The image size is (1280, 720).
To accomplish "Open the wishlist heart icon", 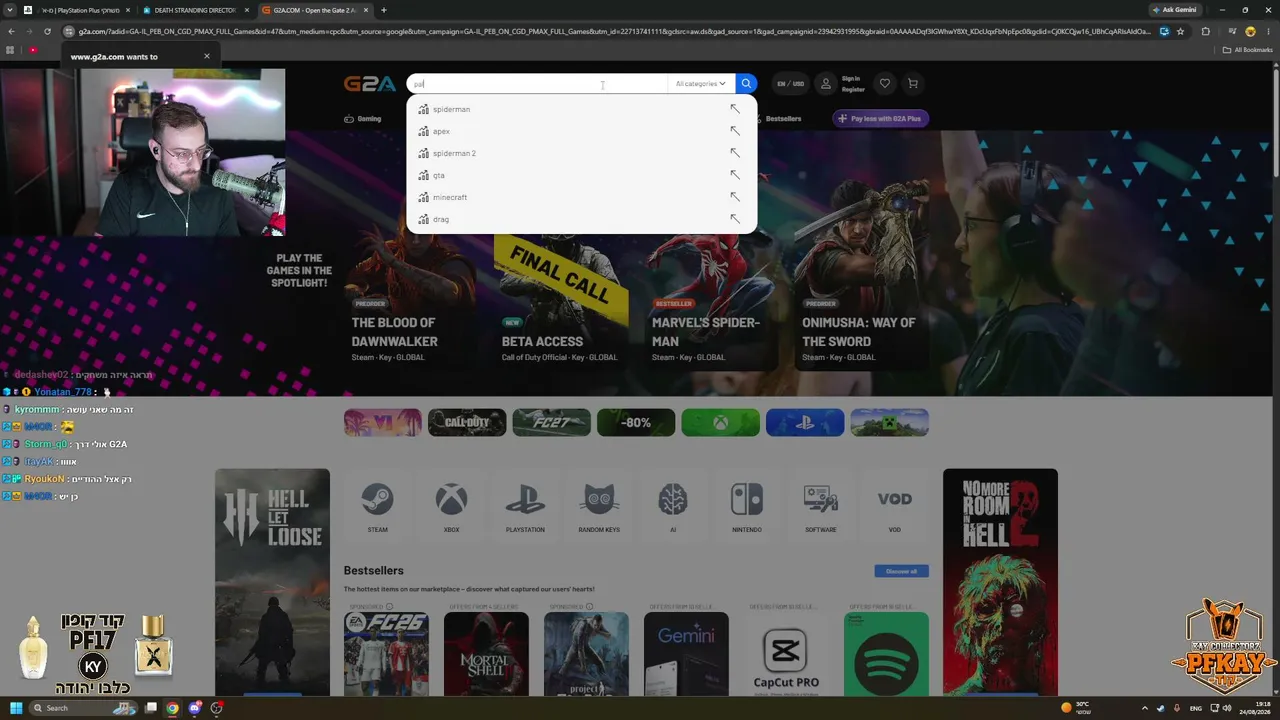I will (x=884, y=84).
